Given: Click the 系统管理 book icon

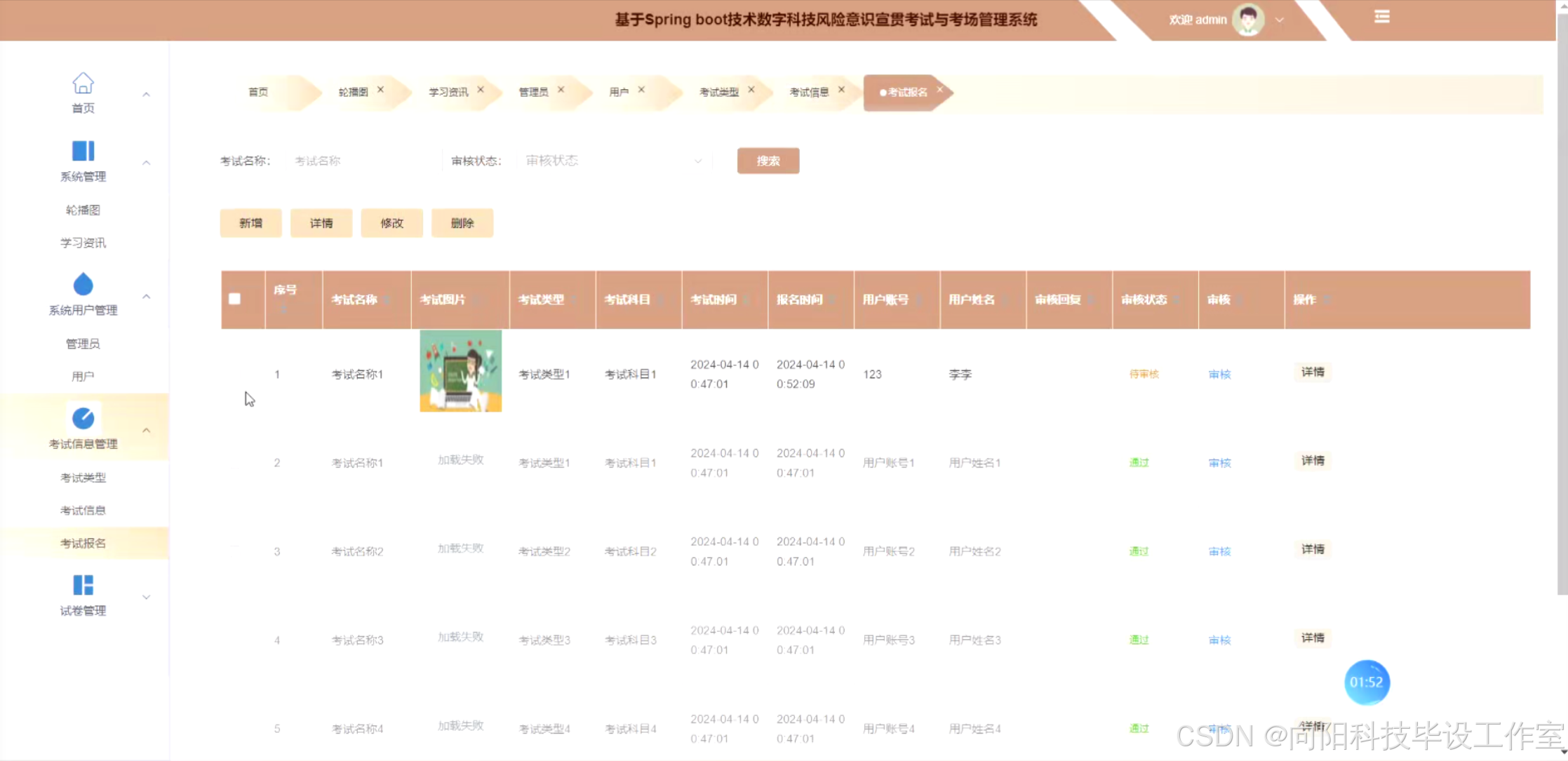Looking at the screenshot, I should tap(83, 151).
